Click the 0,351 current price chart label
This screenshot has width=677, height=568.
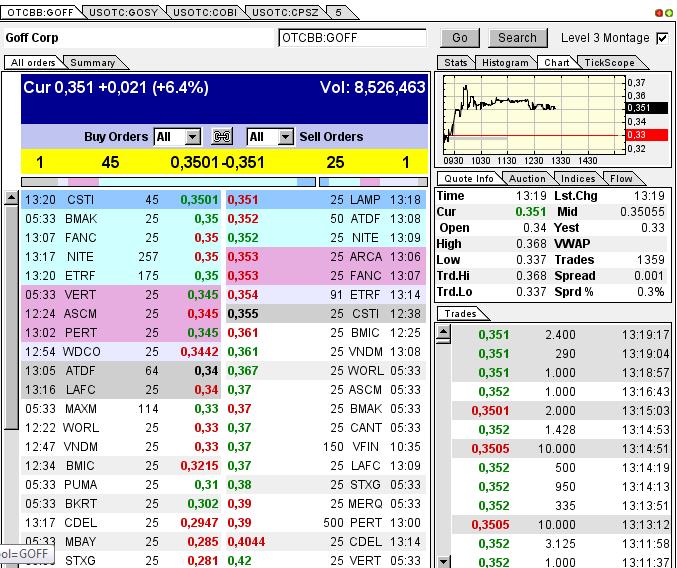[x=646, y=108]
